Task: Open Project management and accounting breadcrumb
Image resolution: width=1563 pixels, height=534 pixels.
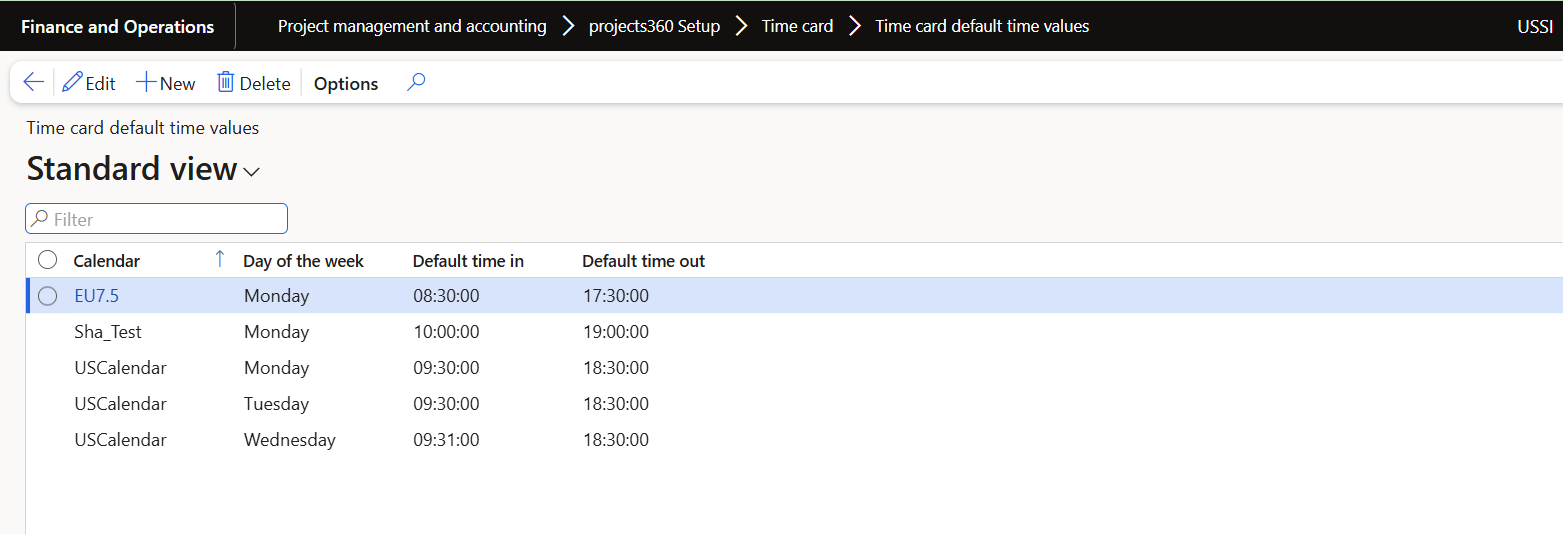Action: pyautogui.click(x=412, y=26)
